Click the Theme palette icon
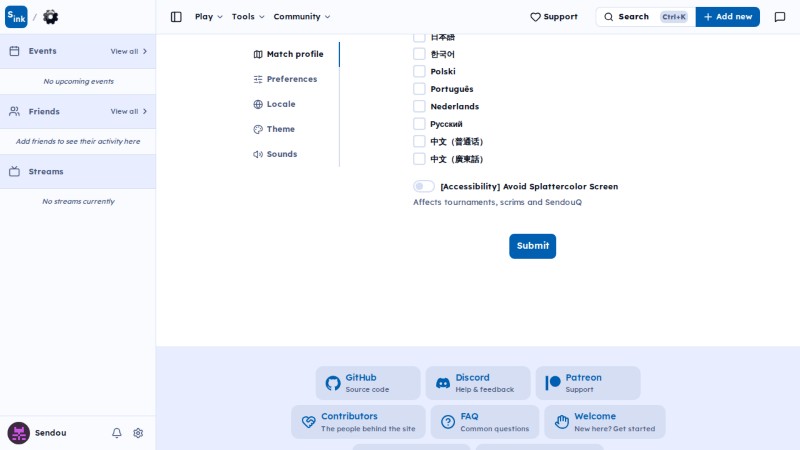The width and height of the screenshot is (800, 450). tap(258, 129)
